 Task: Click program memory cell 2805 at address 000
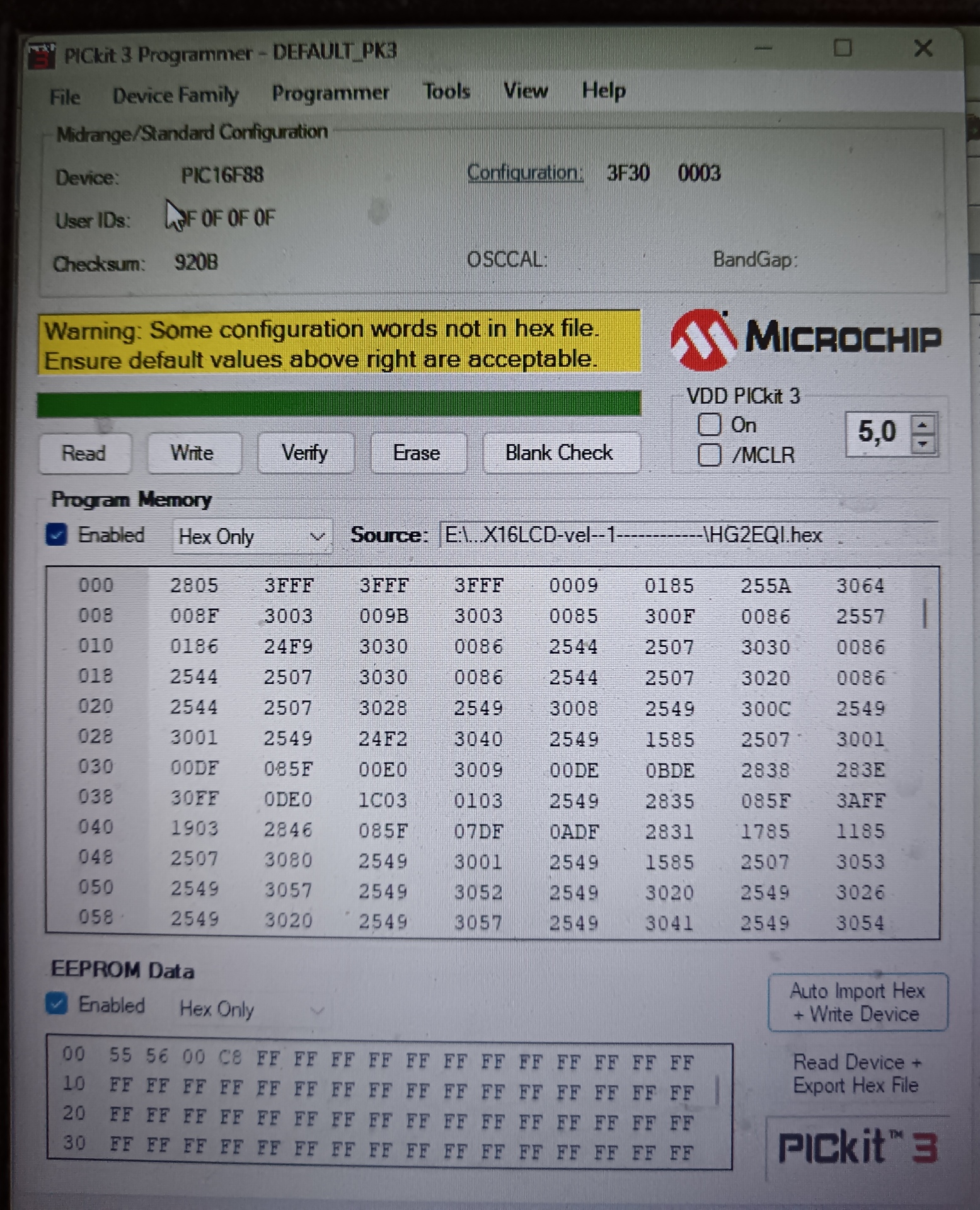coord(194,585)
